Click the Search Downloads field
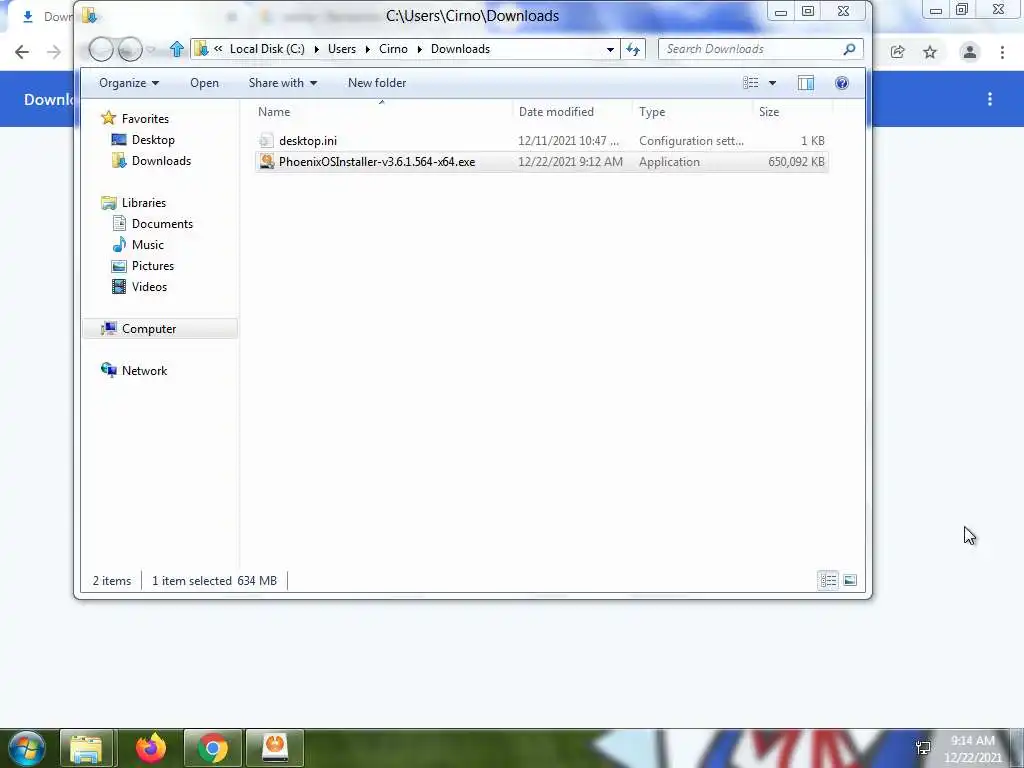The height and width of the screenshot is (768, 1024). pos(761,49)
